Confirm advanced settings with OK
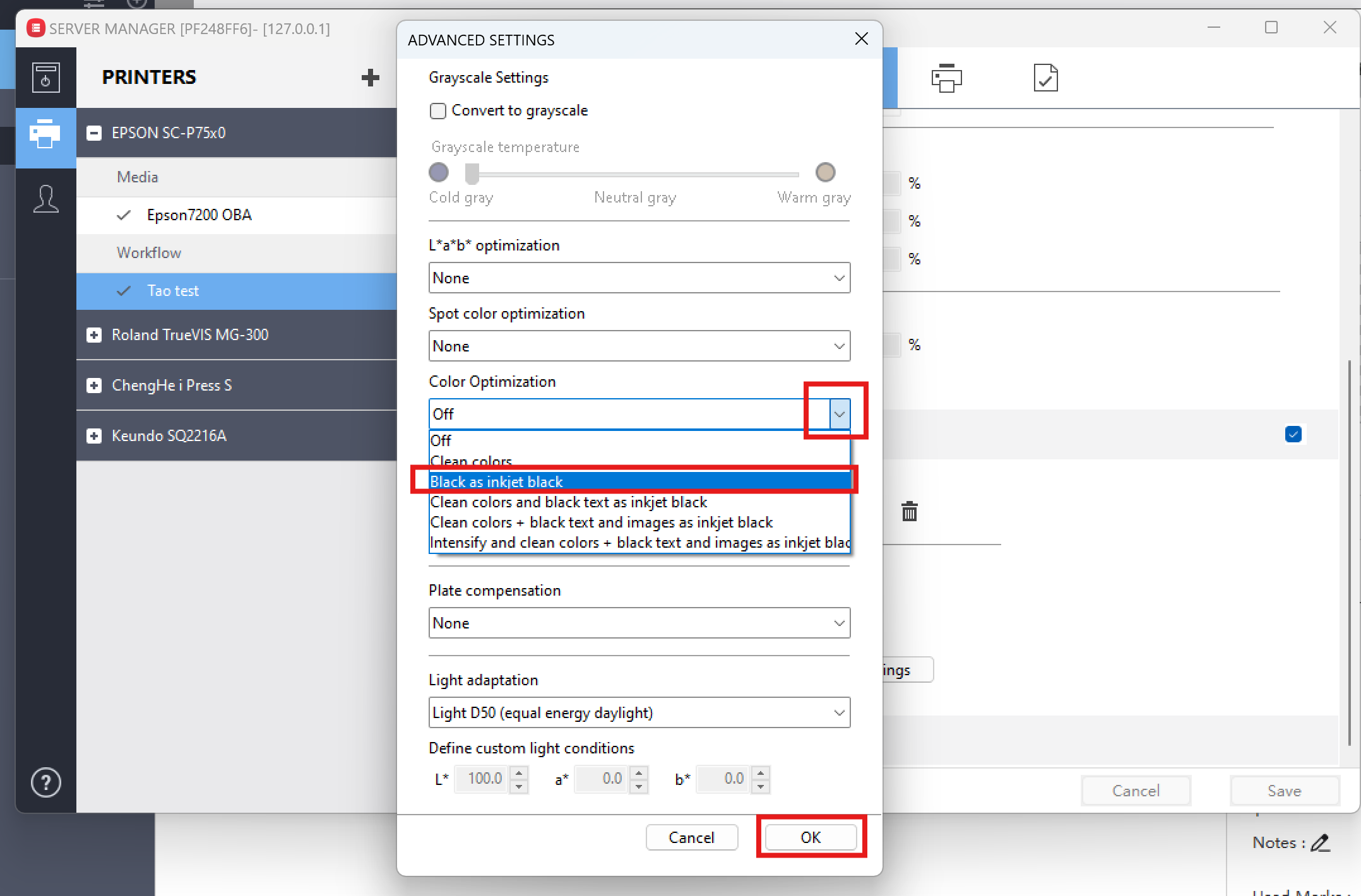The image size is (1361, 896). coord(811,837)
